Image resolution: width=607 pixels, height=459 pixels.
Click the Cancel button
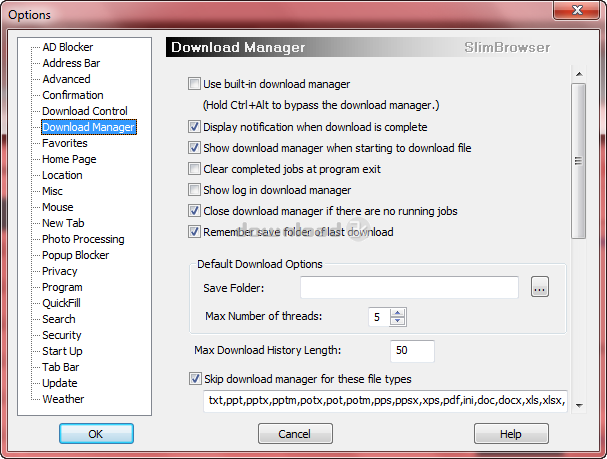click(295, 434)
